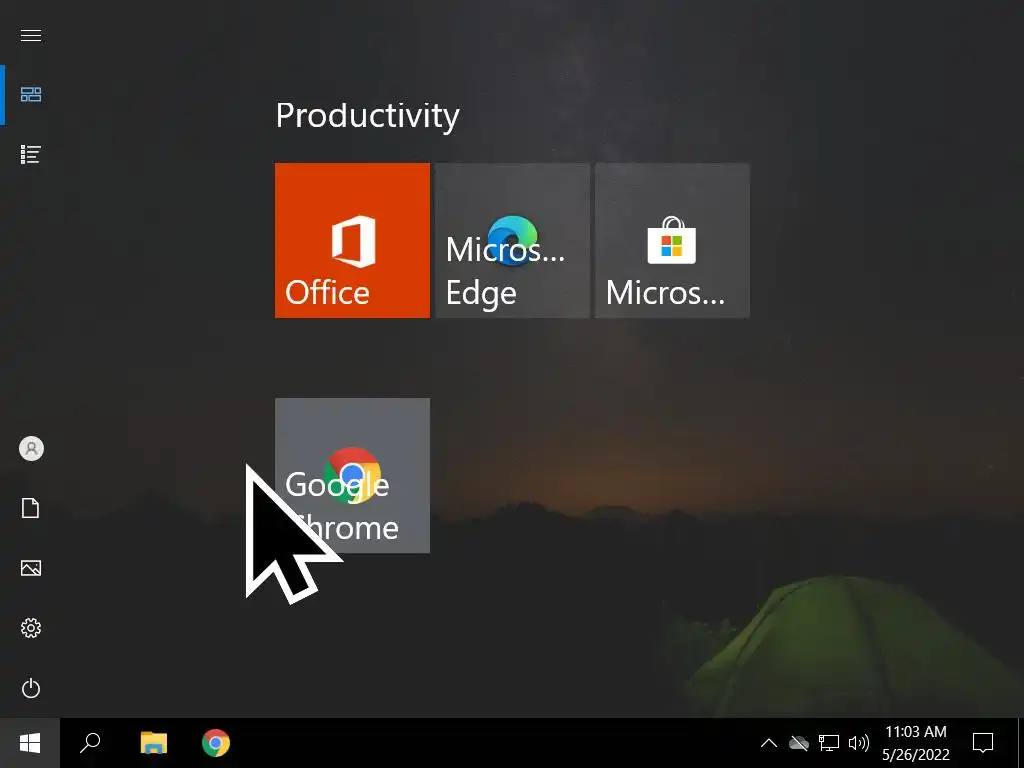This screenshot has width=1024, height=768.
Task: Click the Productivity group heading
Action: coord(368,116)
